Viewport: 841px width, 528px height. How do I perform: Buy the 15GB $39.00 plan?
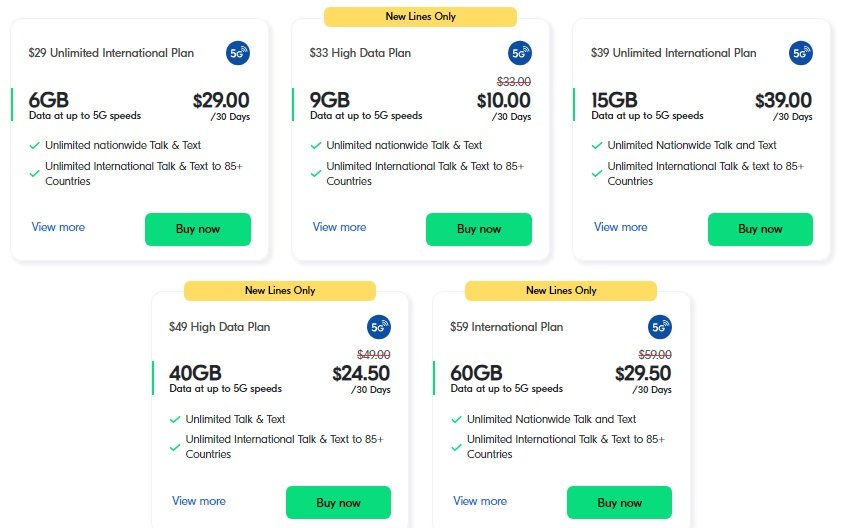click(760, 229)
